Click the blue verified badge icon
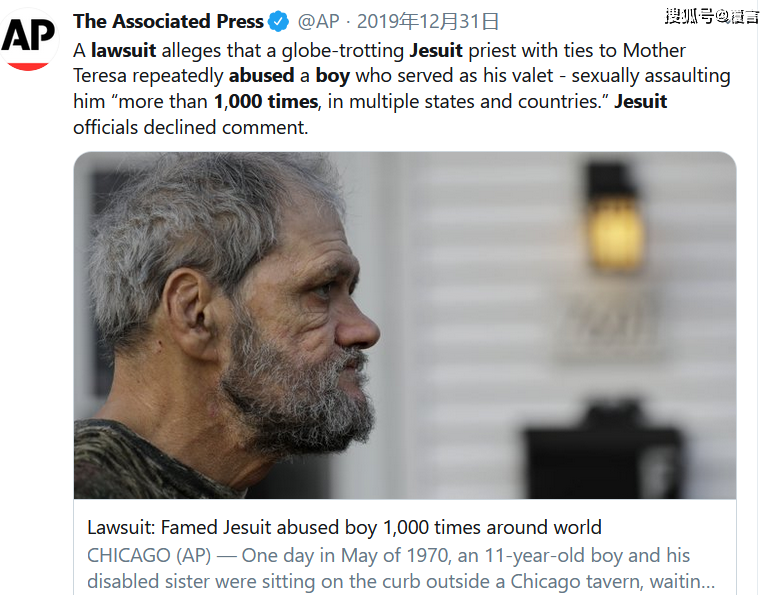 280,22
